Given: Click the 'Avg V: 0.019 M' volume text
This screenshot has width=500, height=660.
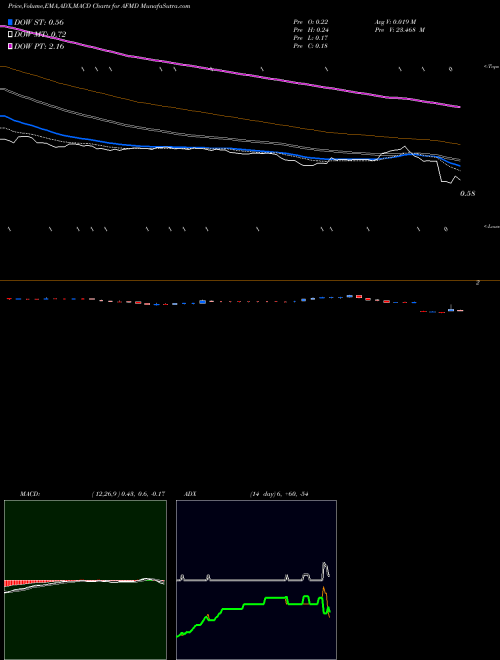Looking at the screenshot, I should [x=395, y=22].
